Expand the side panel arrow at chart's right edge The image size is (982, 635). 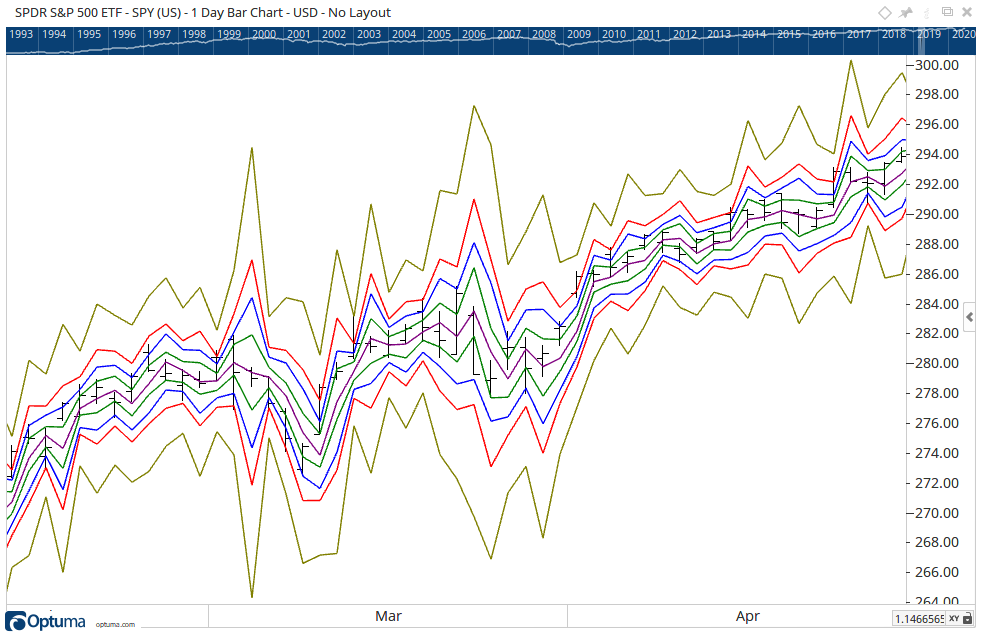tap(969, 318)
